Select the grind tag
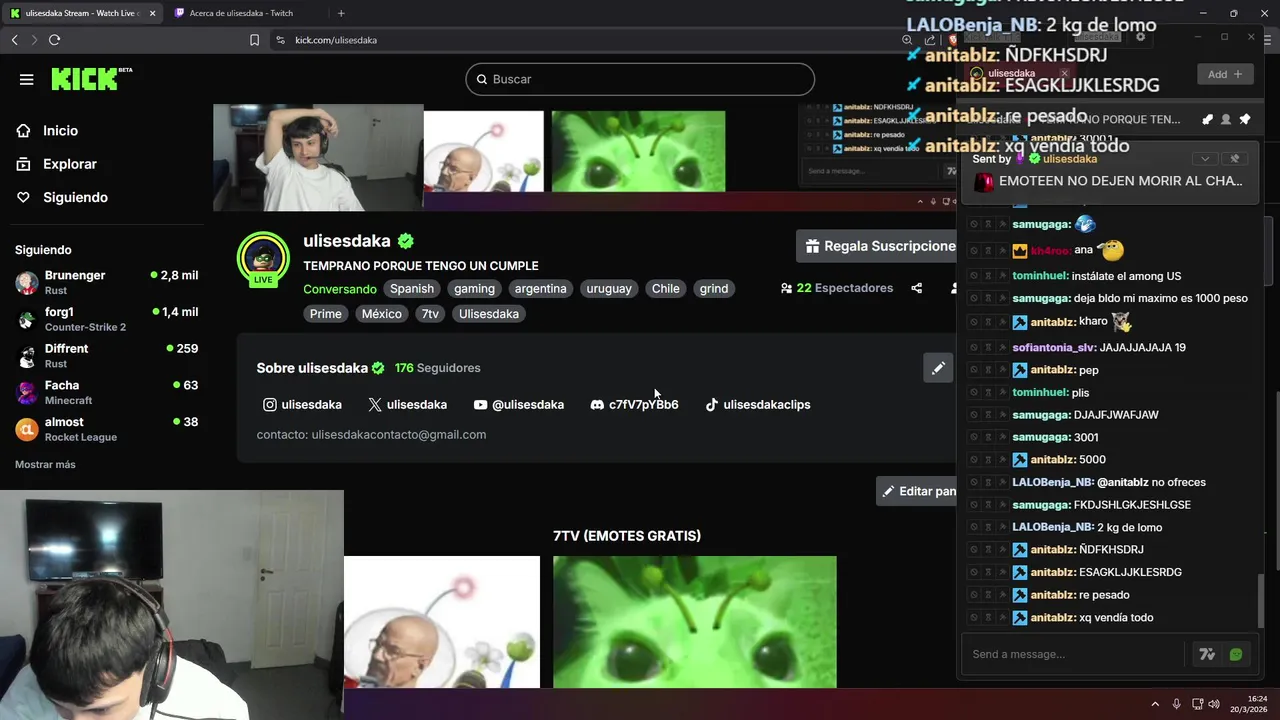The image size is (1280, 720). pos(714,288)
